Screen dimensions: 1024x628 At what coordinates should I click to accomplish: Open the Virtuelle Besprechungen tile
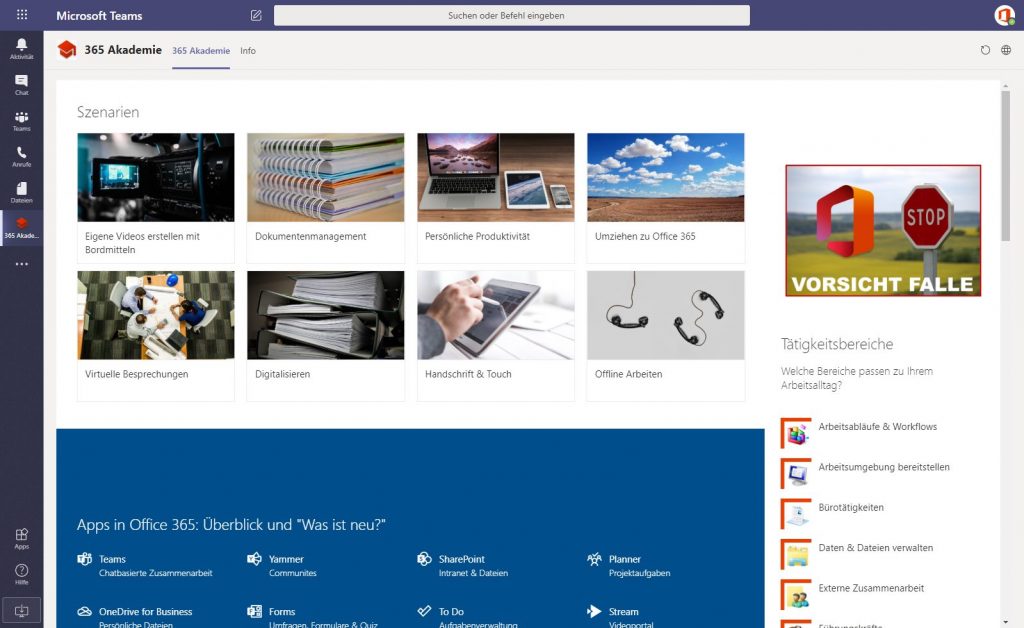click(155, 335)
